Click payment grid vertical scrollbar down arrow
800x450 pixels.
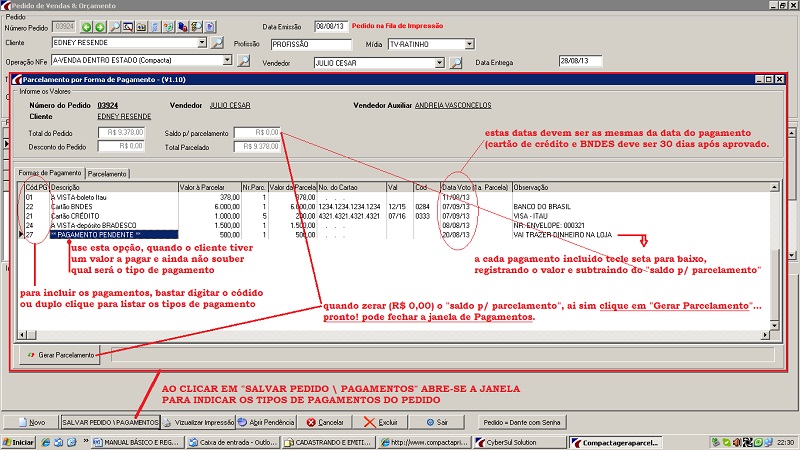click(x=774, y=325)
